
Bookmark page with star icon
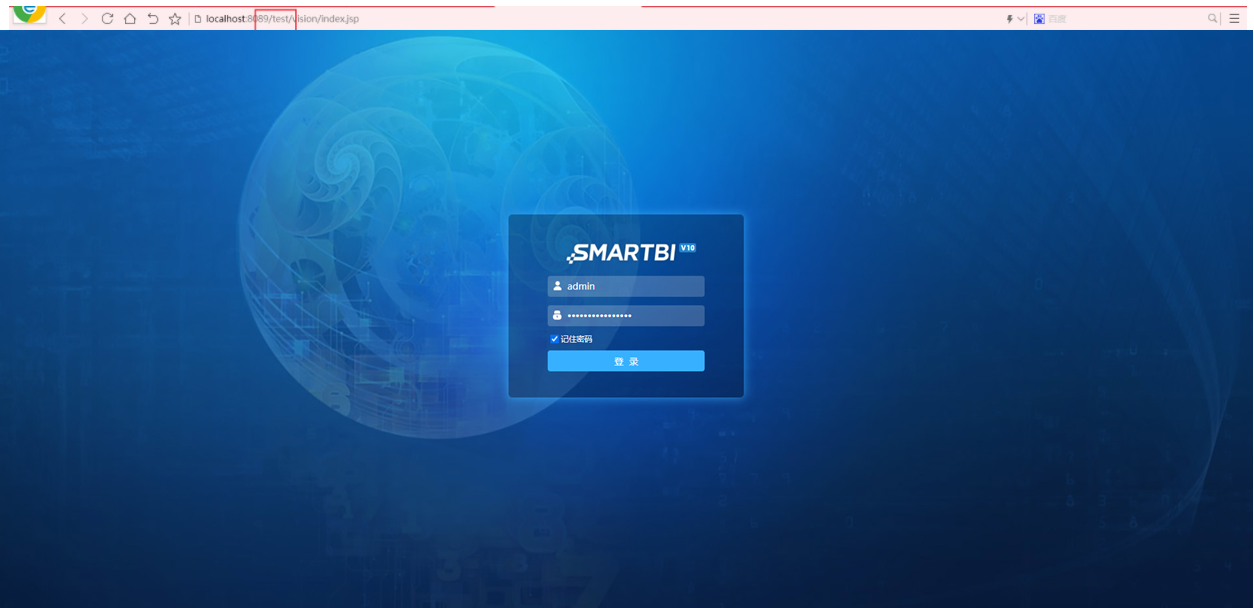175,19
